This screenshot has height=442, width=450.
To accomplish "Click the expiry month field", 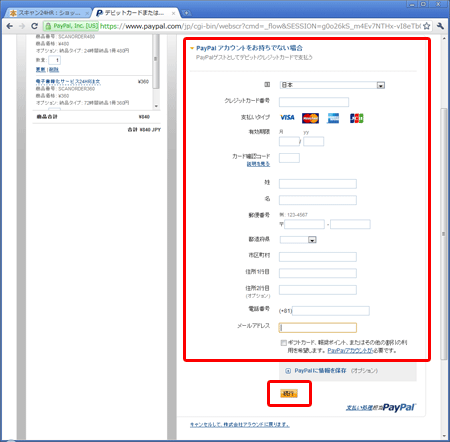I will 289,142.
